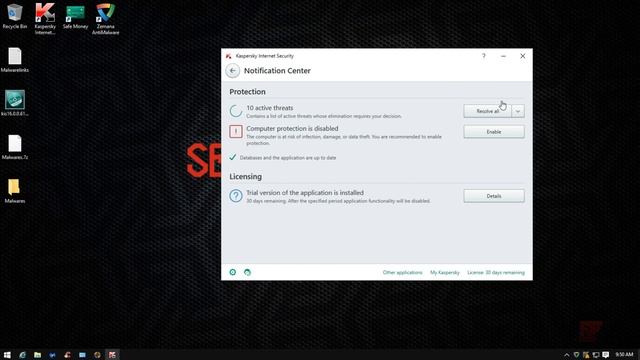Viewport: 640px width, 360px height.
Task: Open Kaspersky help question mark icon
Action: pyautogui.click(x=484, y=56)
